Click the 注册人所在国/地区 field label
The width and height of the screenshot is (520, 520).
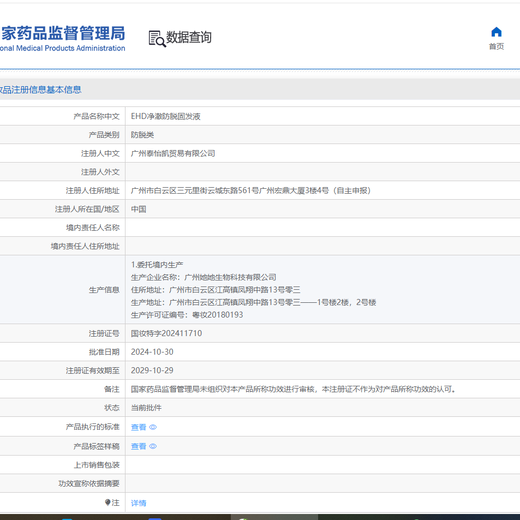click(x=87, y=209)
